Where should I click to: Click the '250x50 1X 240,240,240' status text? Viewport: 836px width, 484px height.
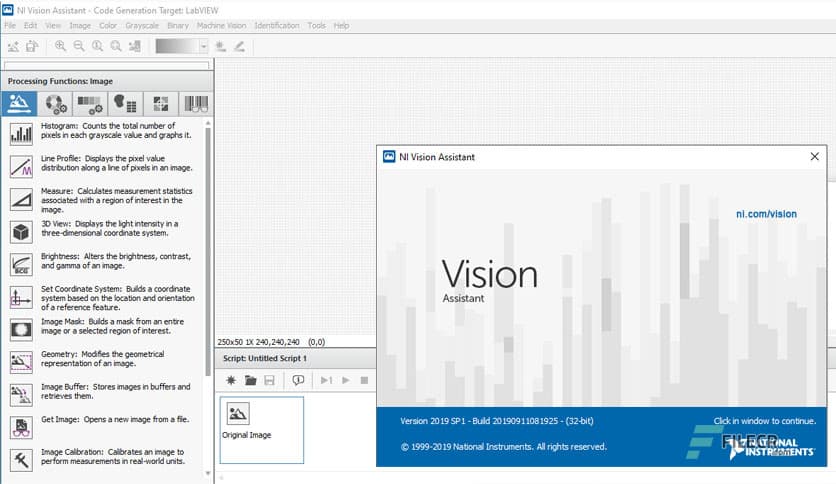pos(259,342)
